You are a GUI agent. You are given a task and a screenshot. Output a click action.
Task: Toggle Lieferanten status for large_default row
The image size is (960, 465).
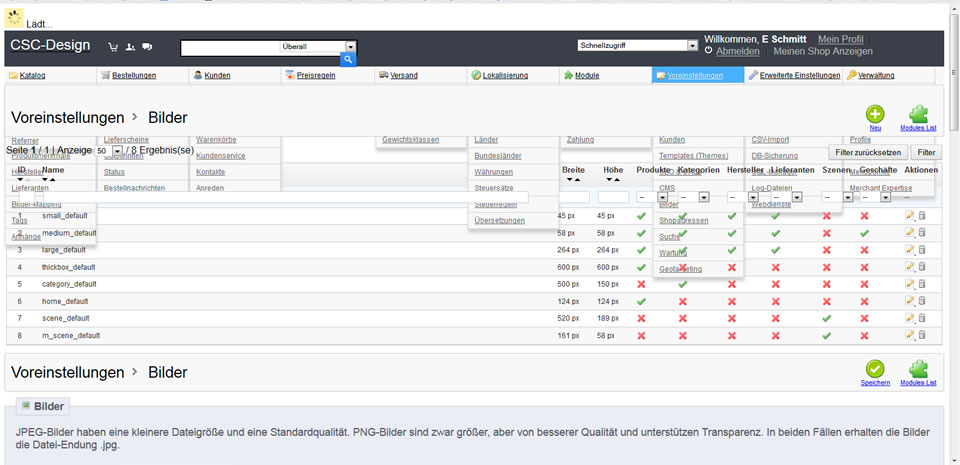[x=776, y=250]
